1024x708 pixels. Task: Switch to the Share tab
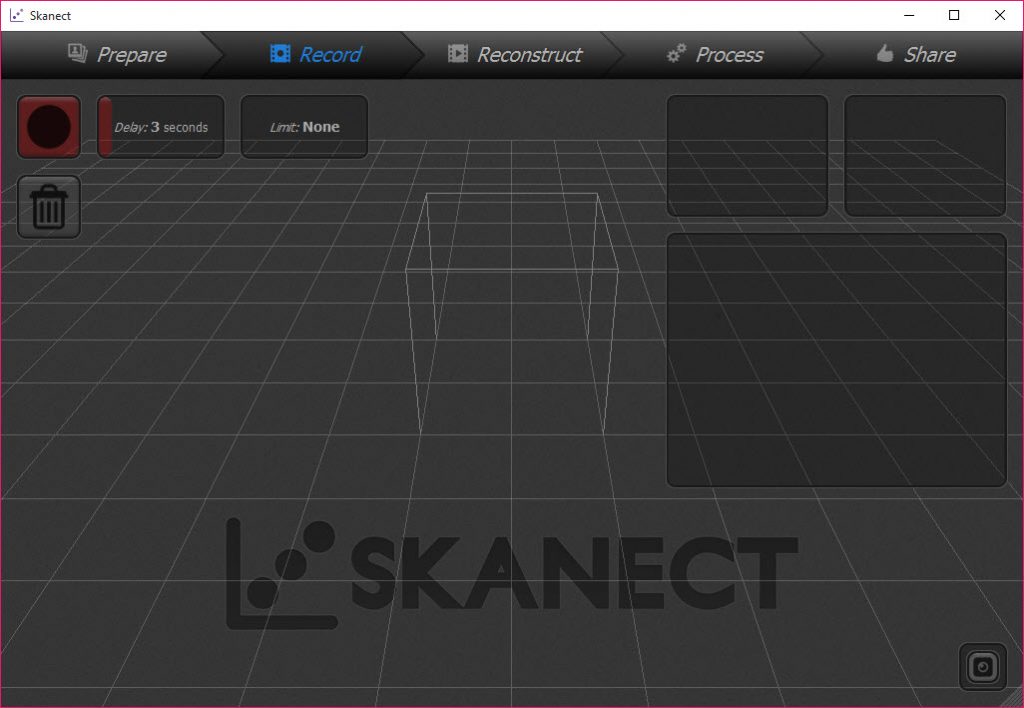pos(916,54)
